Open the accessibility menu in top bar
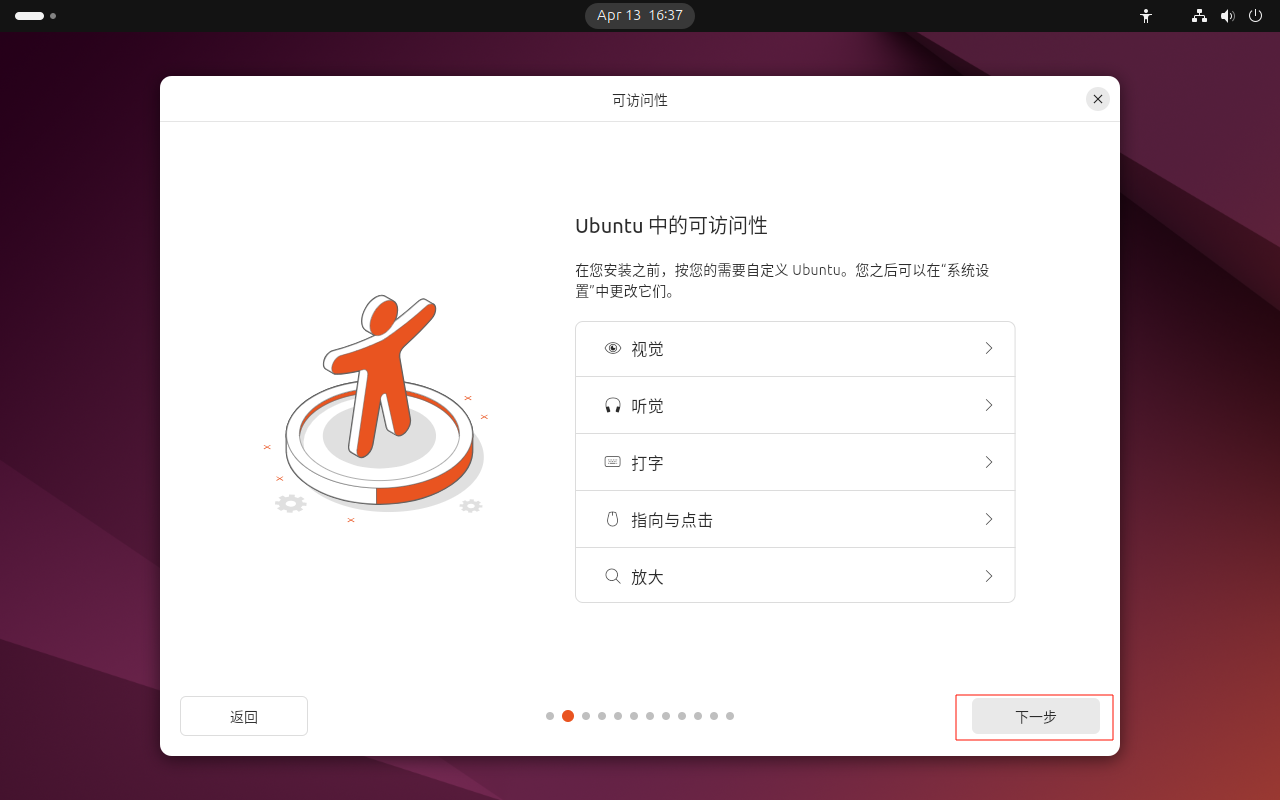 (1146, 16)
